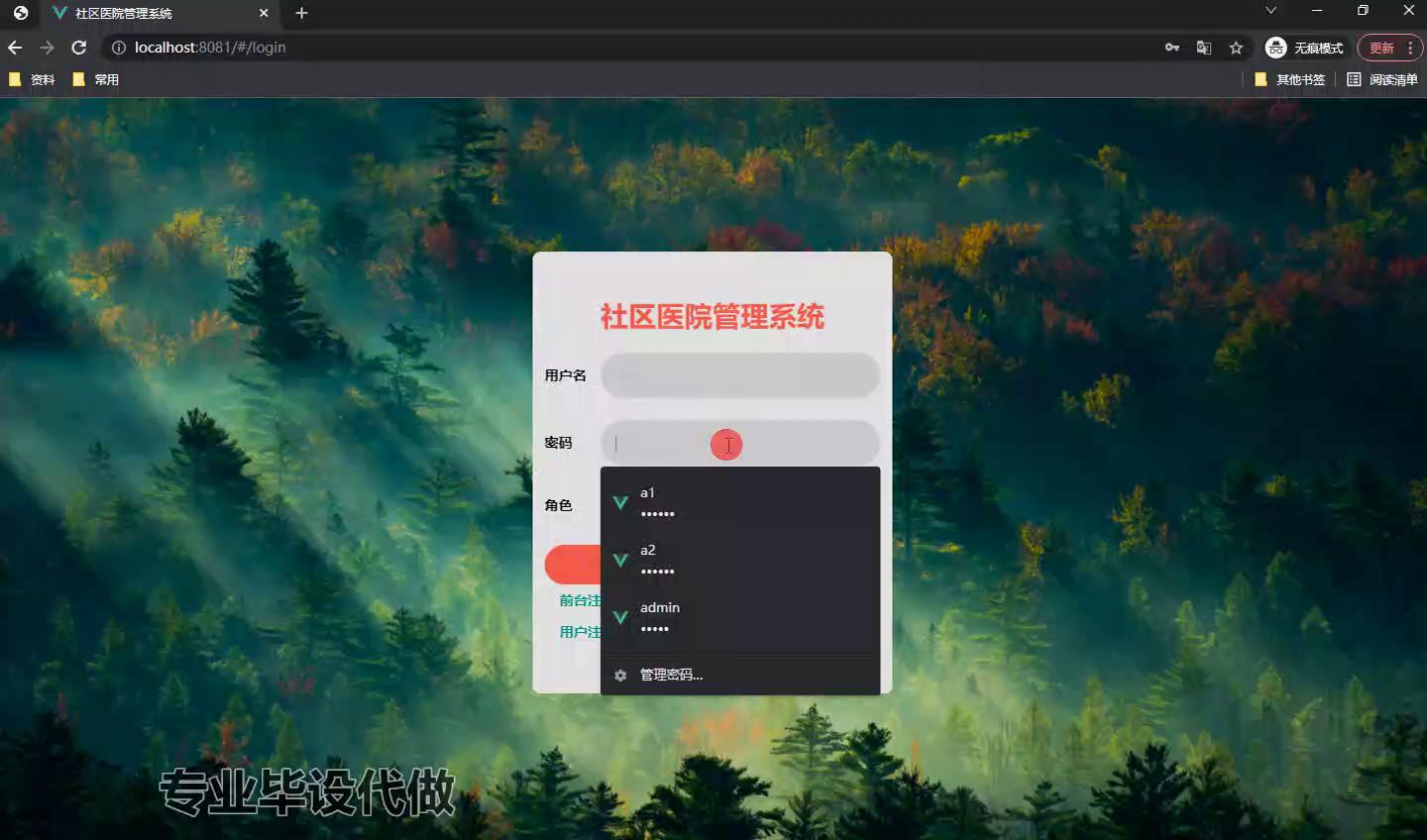This screenshot has height=840, width=1427.
Task: Expand the tab search chevron
Action: [x=1270, y=11]
